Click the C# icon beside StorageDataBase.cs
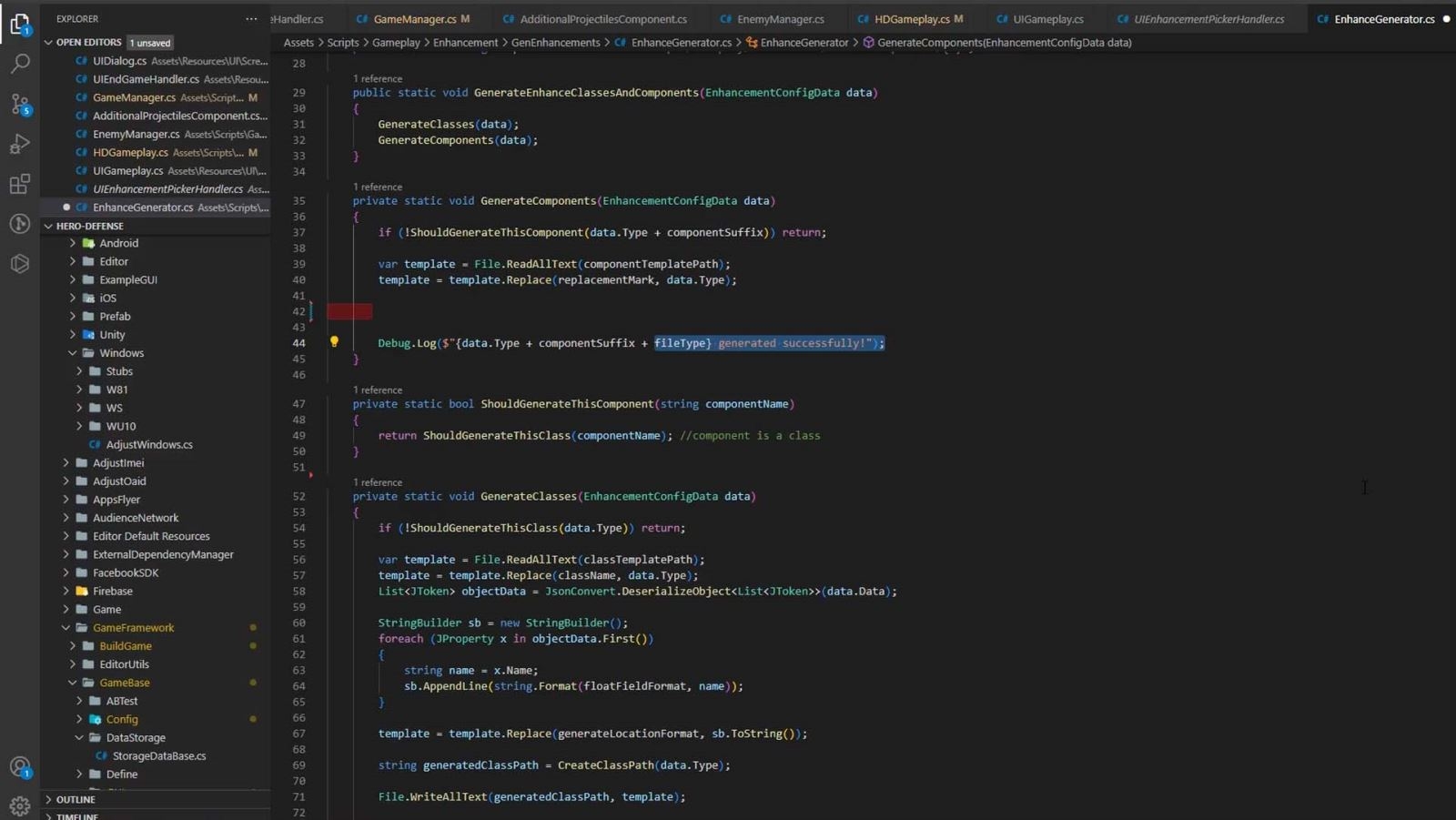This screenshot has height=820, width=1456. pyautogui.click(x=101, y=755)
